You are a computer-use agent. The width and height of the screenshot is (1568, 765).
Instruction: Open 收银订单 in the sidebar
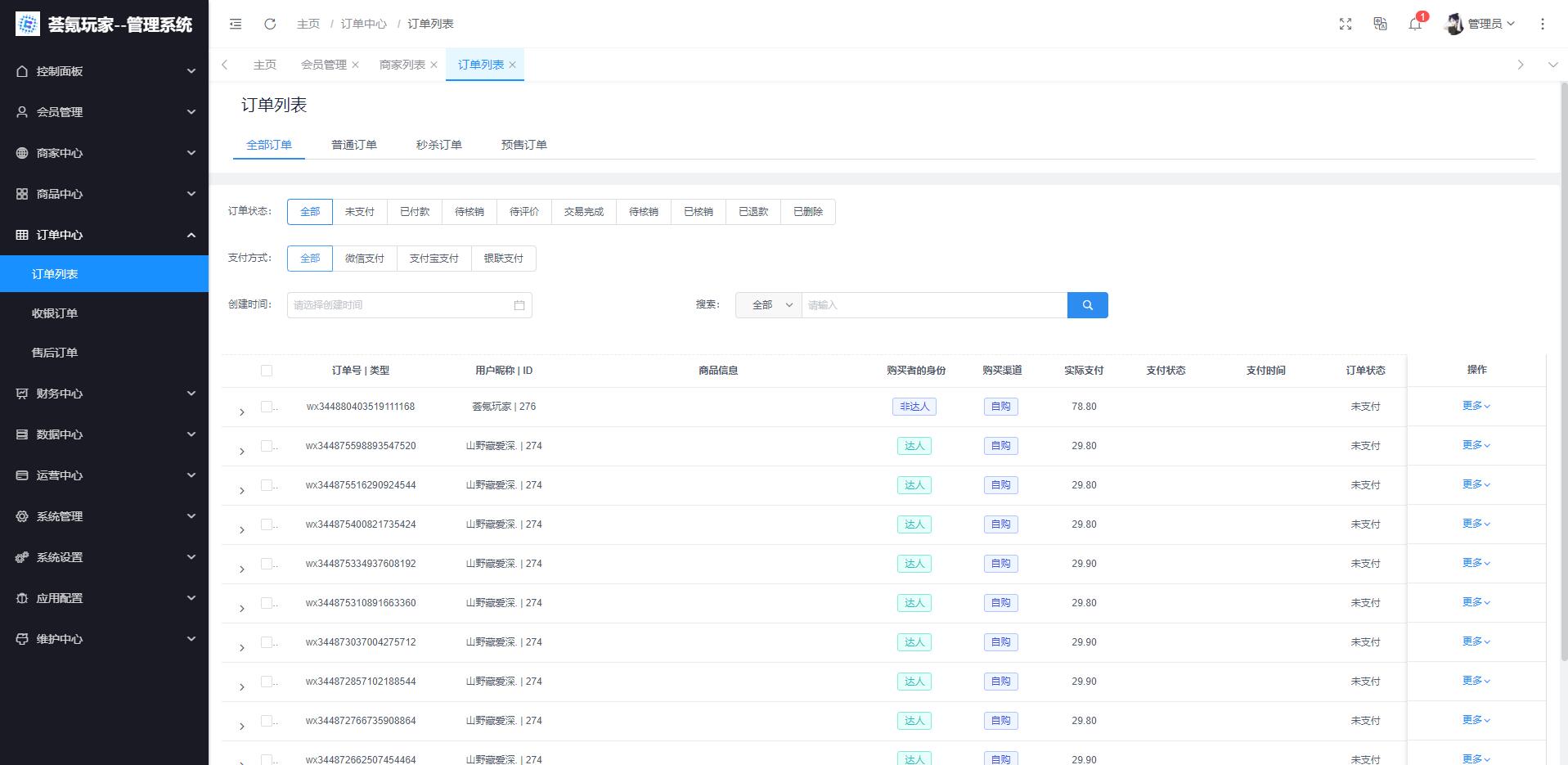click(105, 313)
